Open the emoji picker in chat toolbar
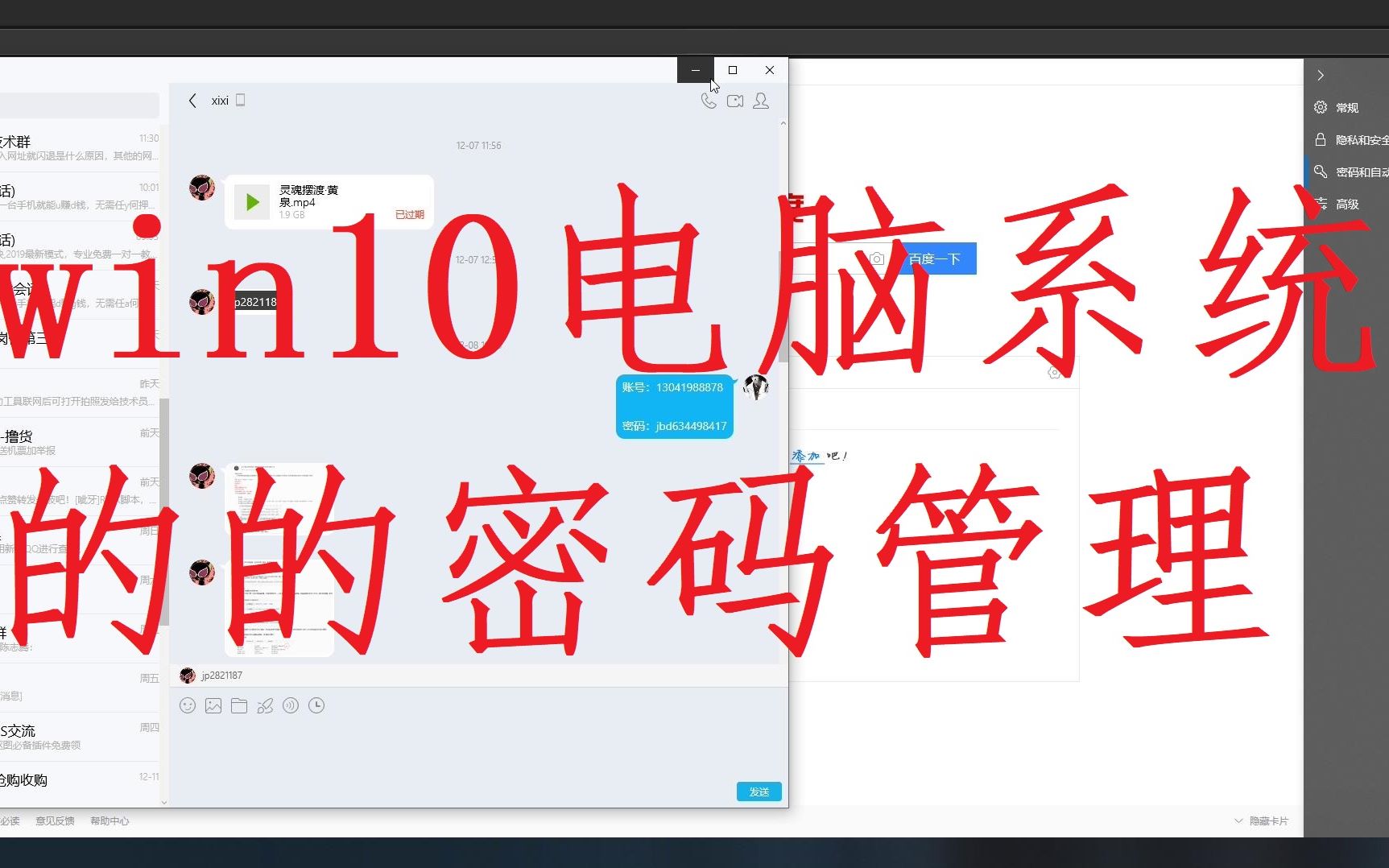Screen dimensions: 1389x868 (x=188, y=705)
